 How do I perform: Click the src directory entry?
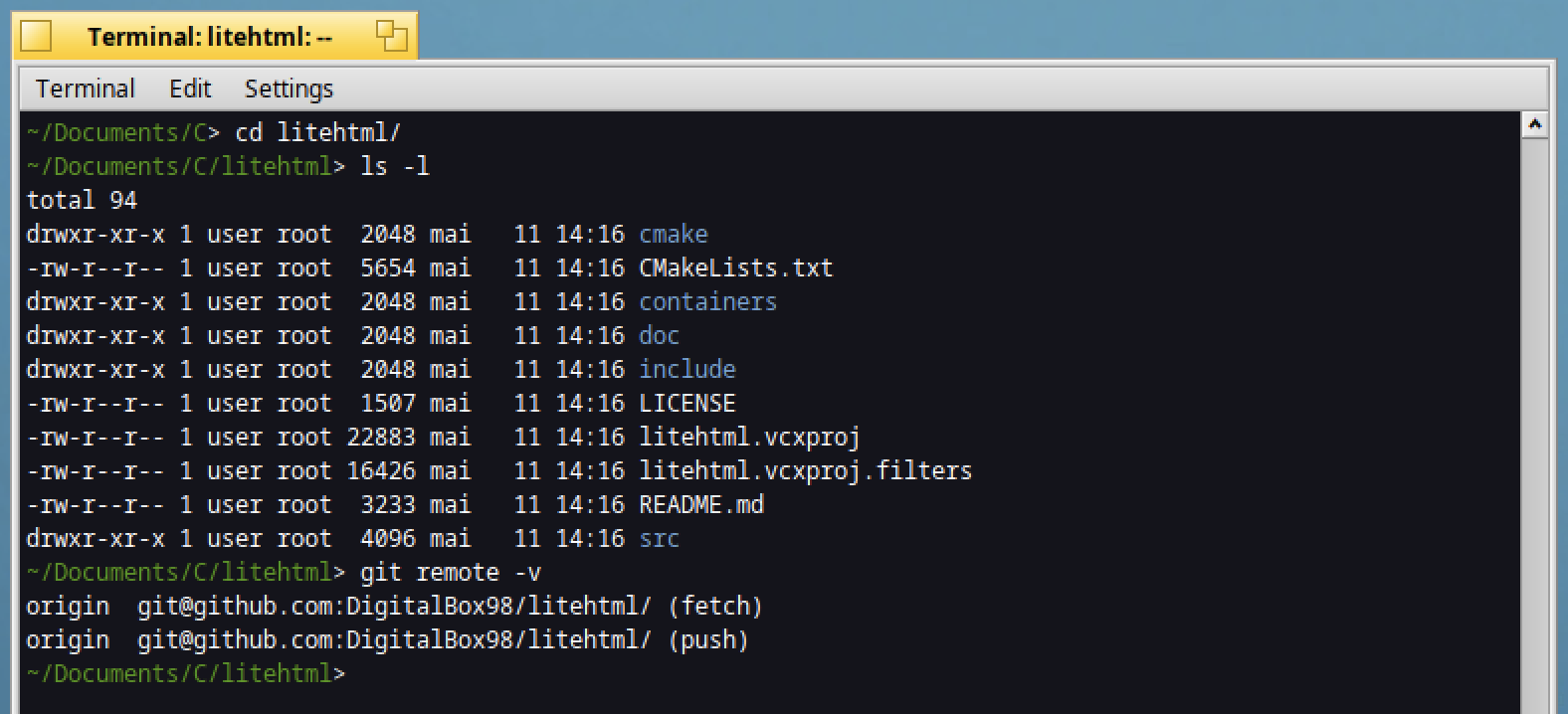[x=659, y=538]
